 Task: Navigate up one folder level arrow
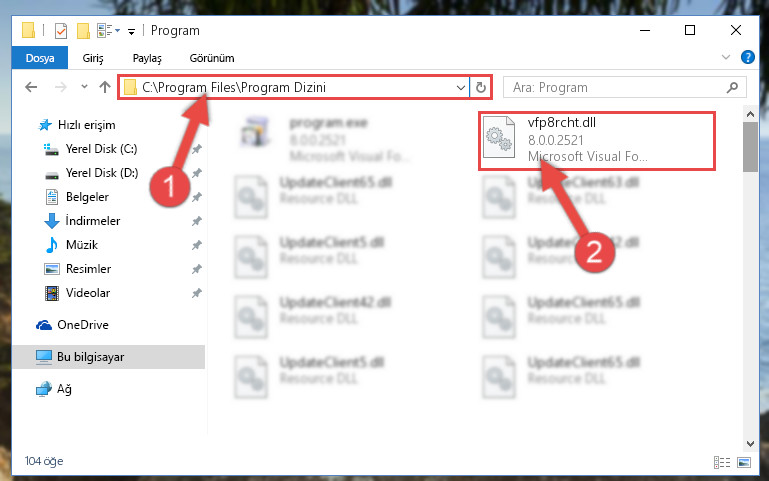pyautogui.click(x=104, y=87)
